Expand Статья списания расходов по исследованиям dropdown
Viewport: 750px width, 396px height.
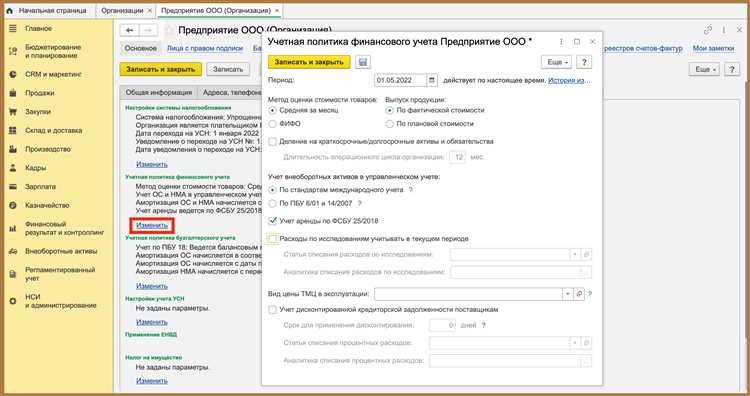pyautogui.click(x=575, y=254)
